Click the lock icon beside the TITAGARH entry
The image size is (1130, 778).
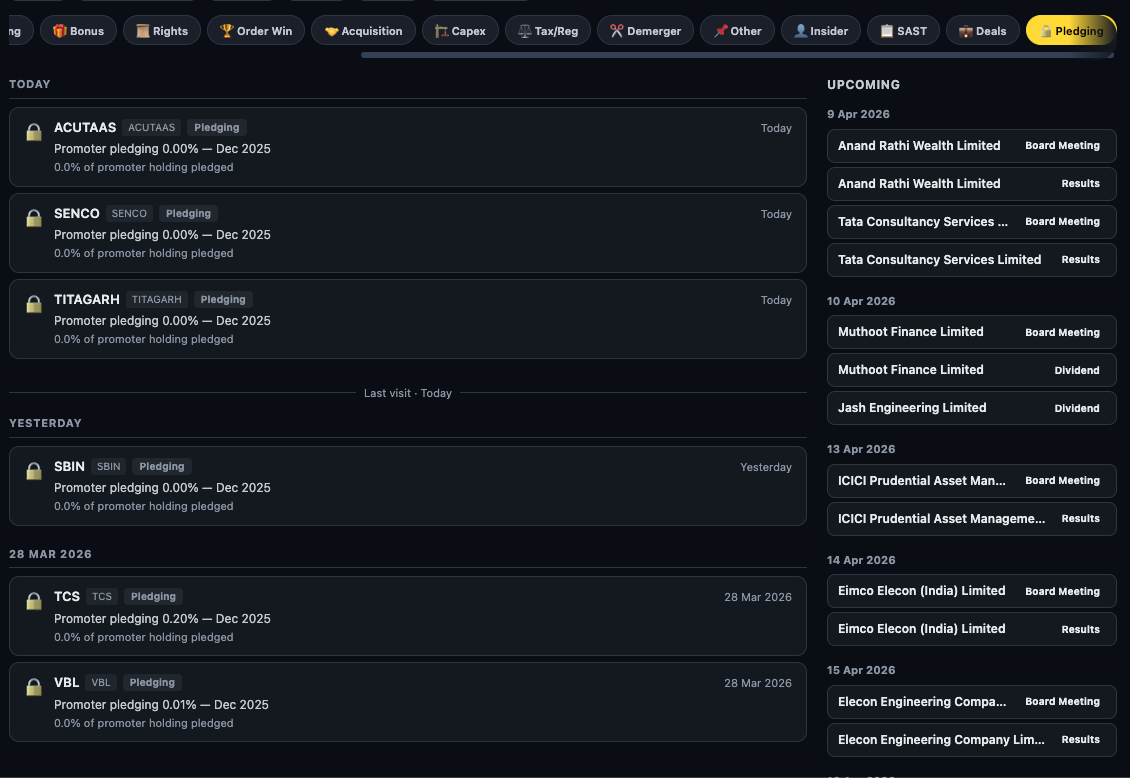tap(33, 304)
